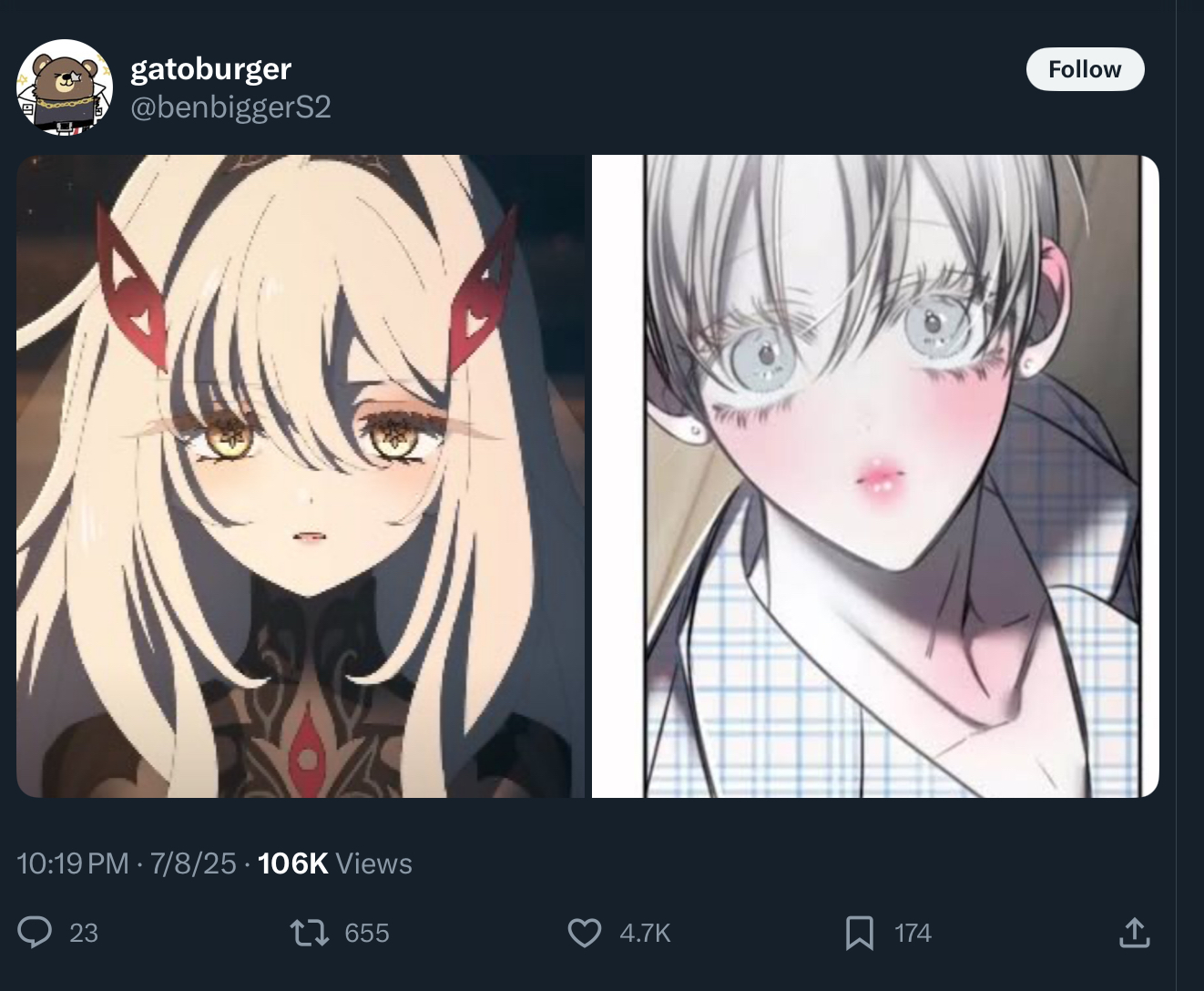The width and height of the screenshot is (1204, 991).
Task: Open gatoburger's bear profile avatar
Action: pos(64,87)
